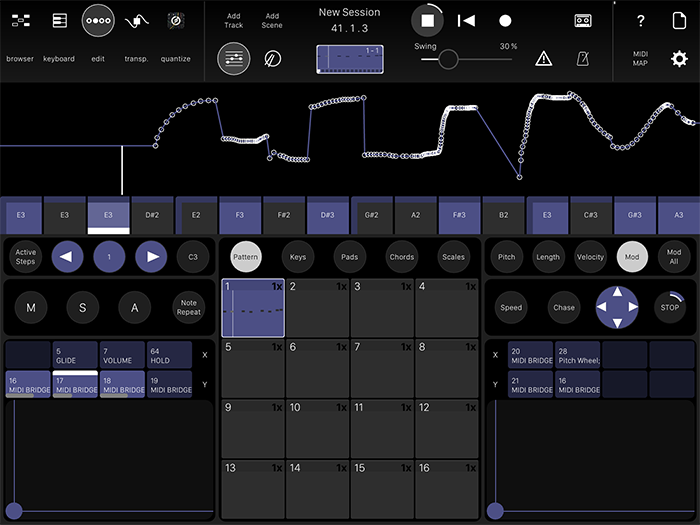Select pattern slot 11
Viewport: 700px width, 525px height.
pyautogui.click(x=382, y=429)
